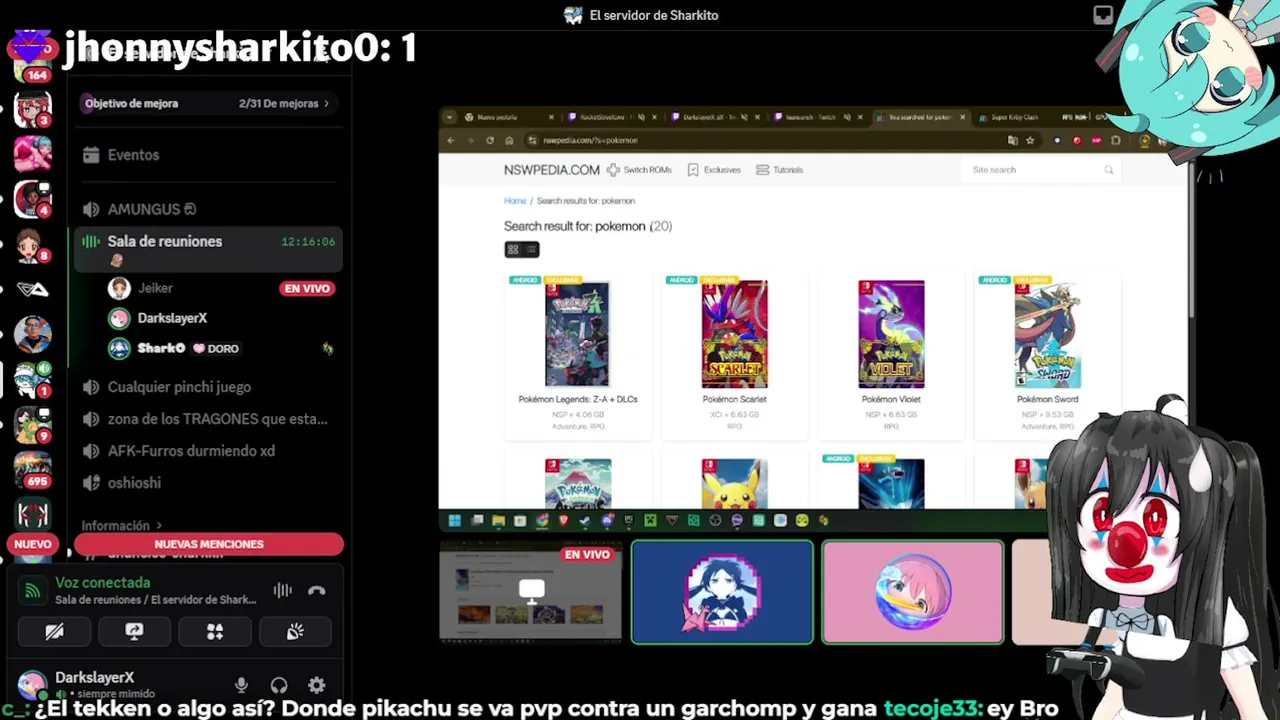Open the Switch ROMs menu
1280x720 pixels.
639,170
